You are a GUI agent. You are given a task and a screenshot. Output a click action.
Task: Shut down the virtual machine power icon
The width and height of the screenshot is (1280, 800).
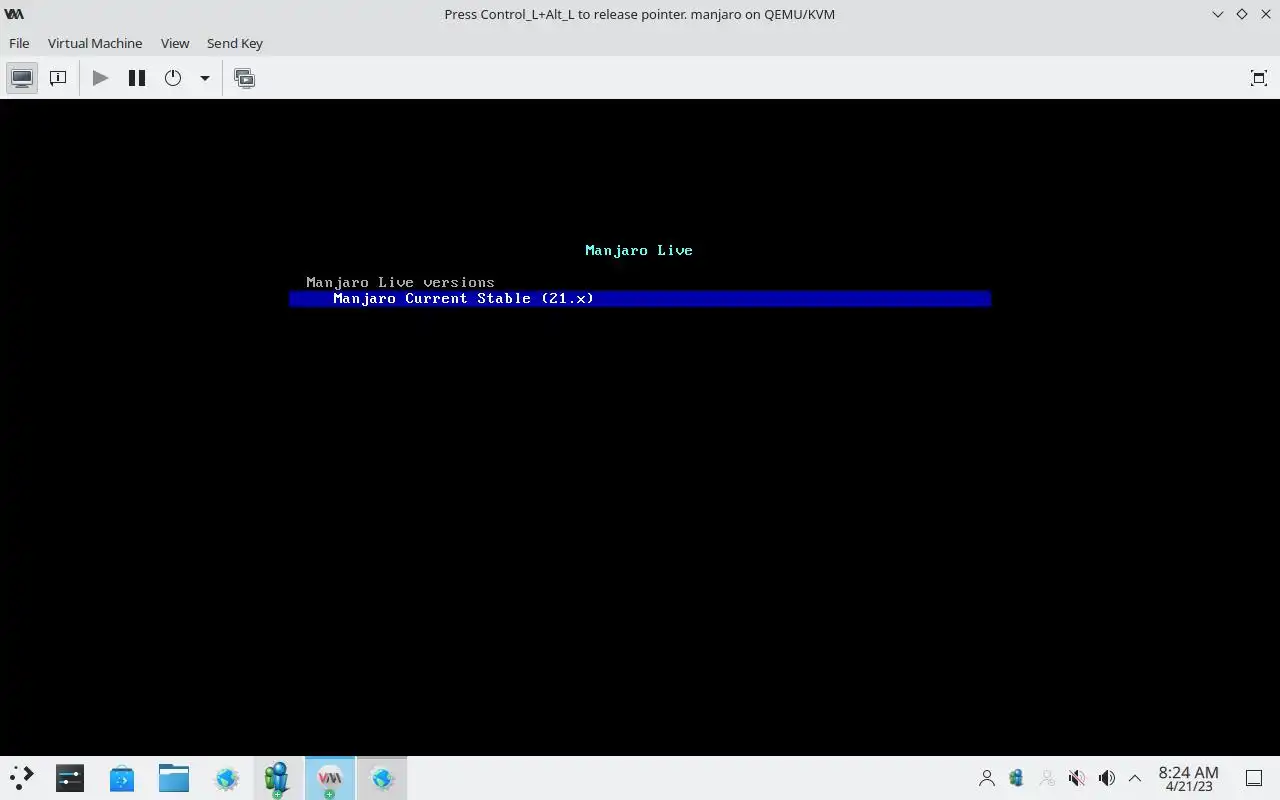(173, 78)
